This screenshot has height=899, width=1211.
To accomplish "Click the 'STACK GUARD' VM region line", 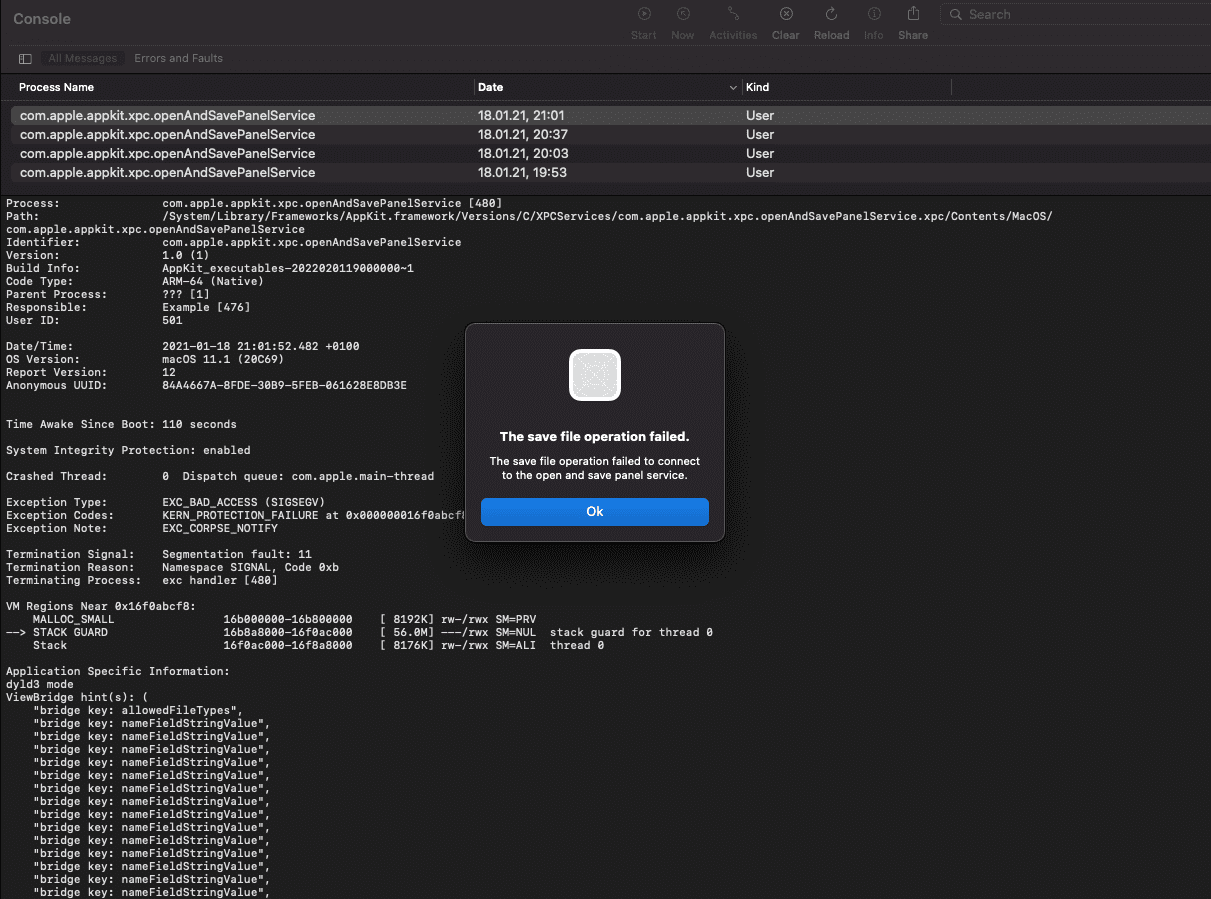I will tap(359, 632).
